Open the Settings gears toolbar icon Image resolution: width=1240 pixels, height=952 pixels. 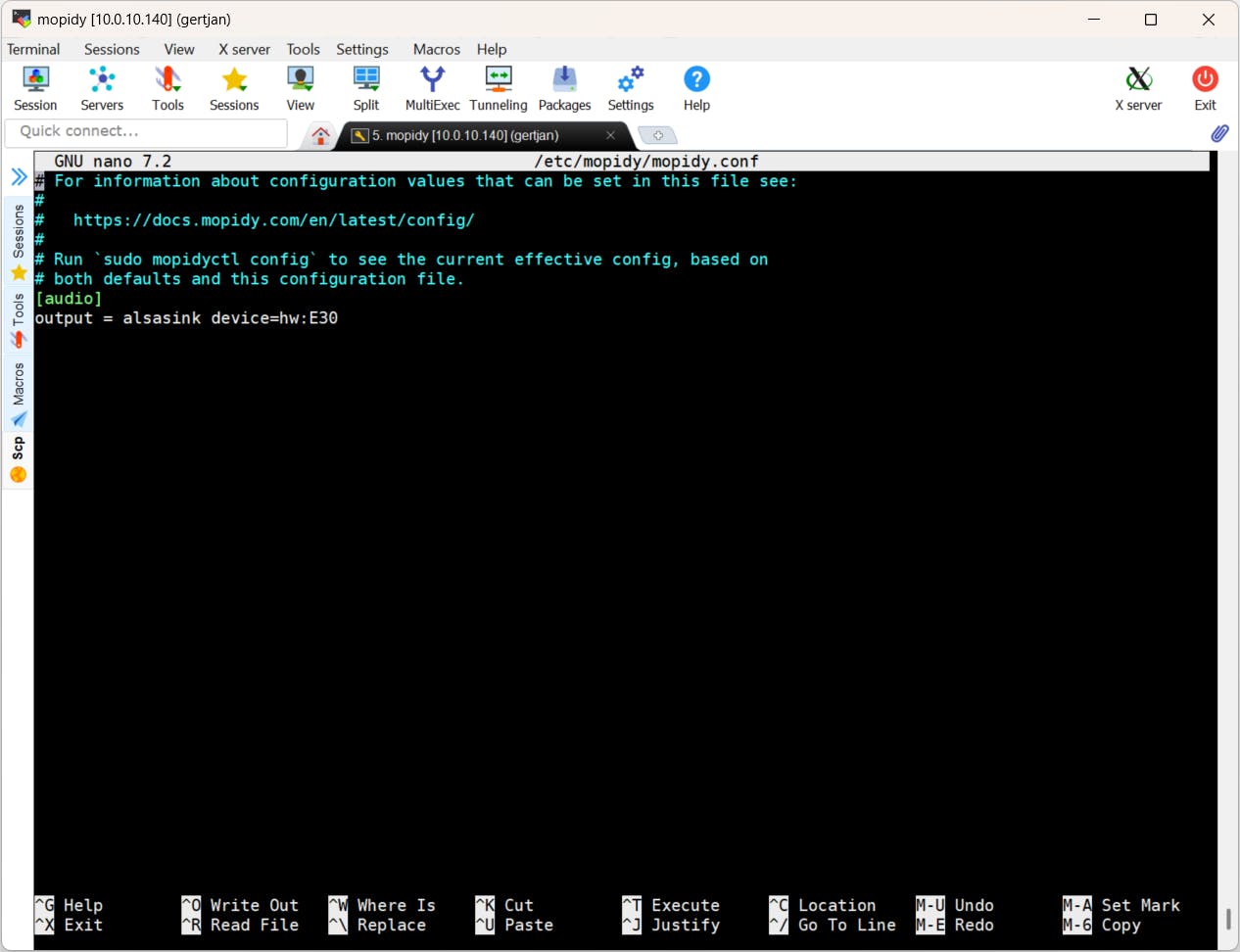pos(631,88)
